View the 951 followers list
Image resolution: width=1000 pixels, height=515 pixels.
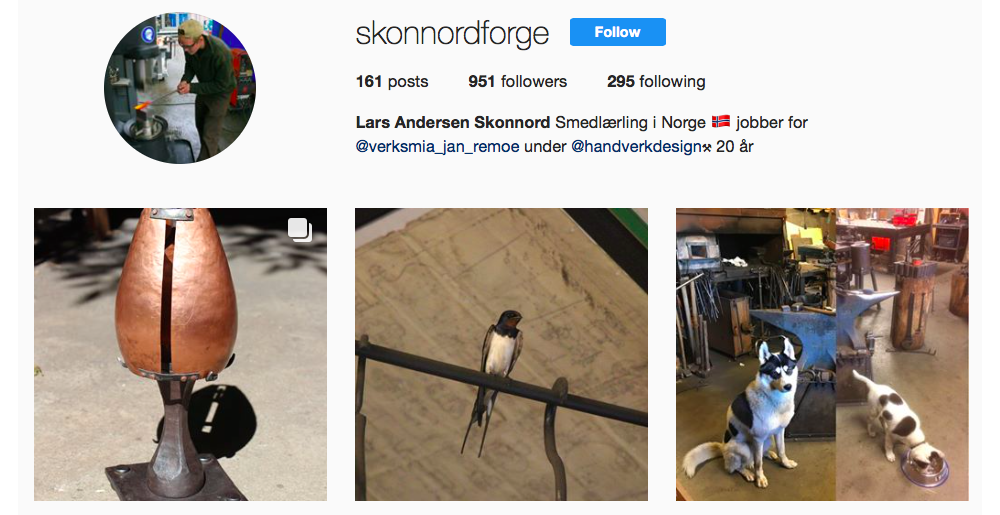coord(517,82)
